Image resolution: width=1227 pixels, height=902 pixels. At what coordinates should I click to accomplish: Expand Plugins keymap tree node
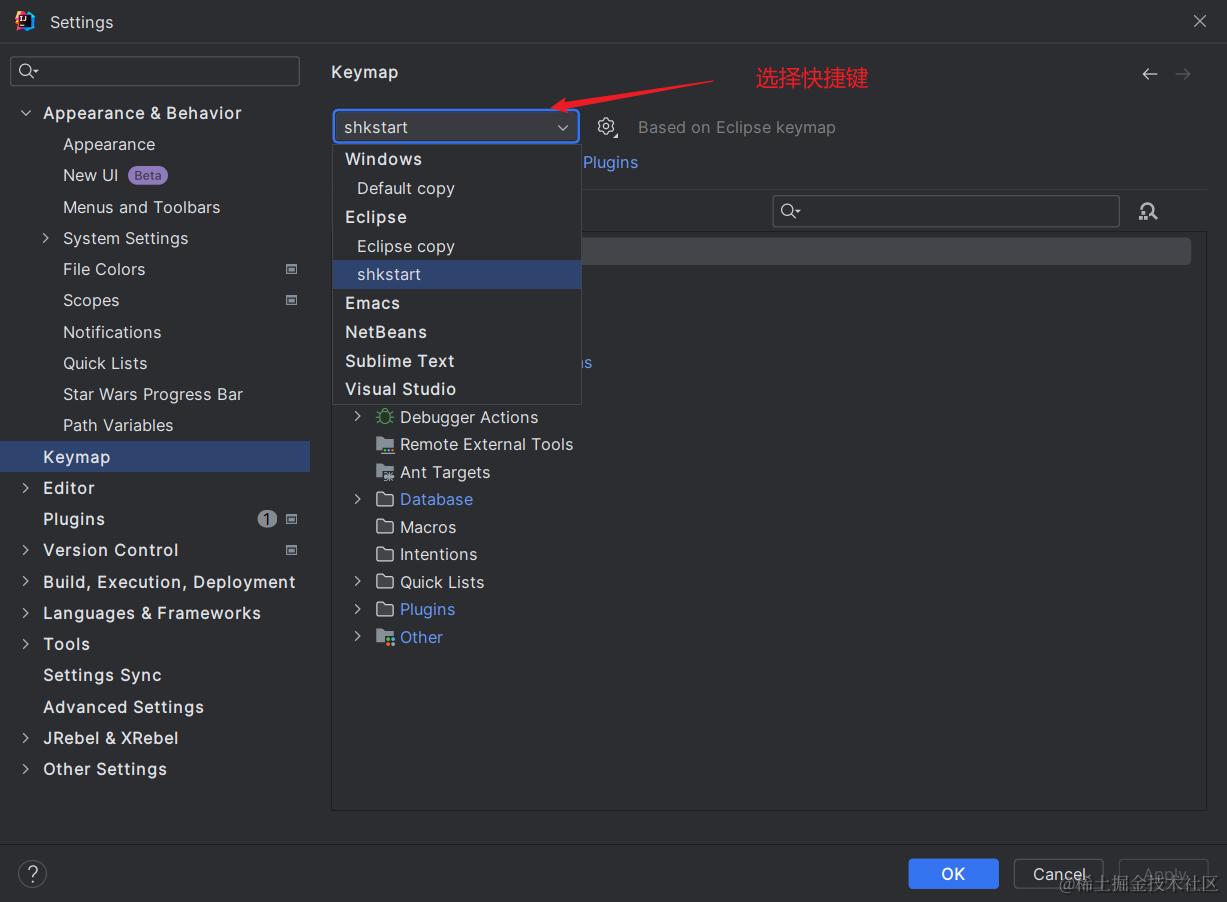tap(358, 609)
